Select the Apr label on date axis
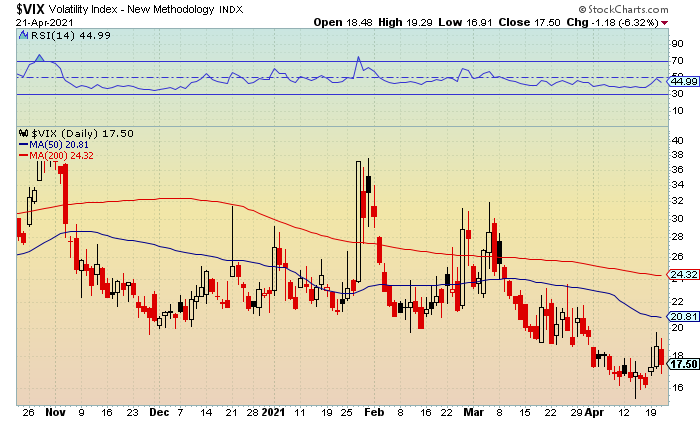The height and width of the screenshot is (421, 700). [x=594, y=412]
